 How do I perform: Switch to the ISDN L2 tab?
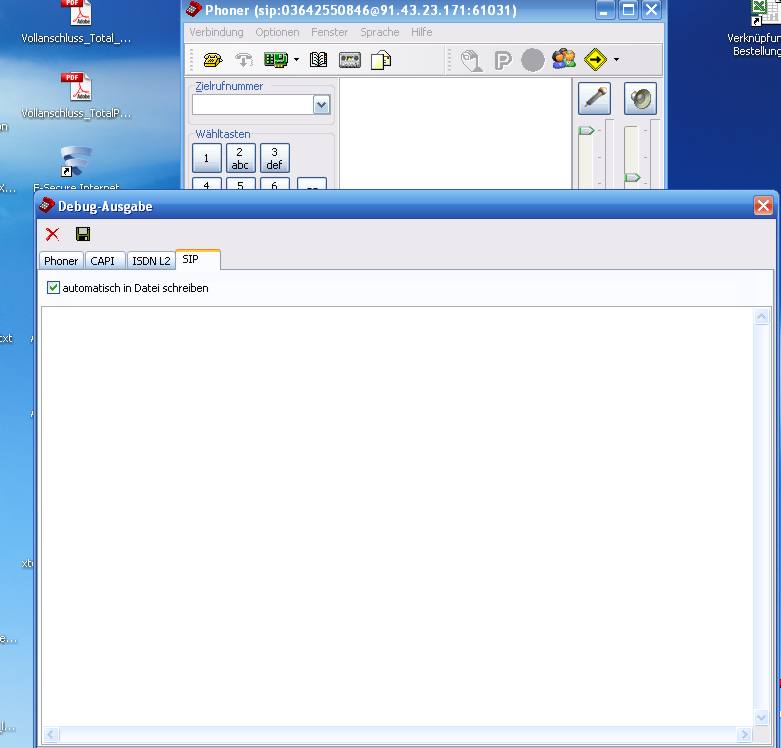pos(151,261)
